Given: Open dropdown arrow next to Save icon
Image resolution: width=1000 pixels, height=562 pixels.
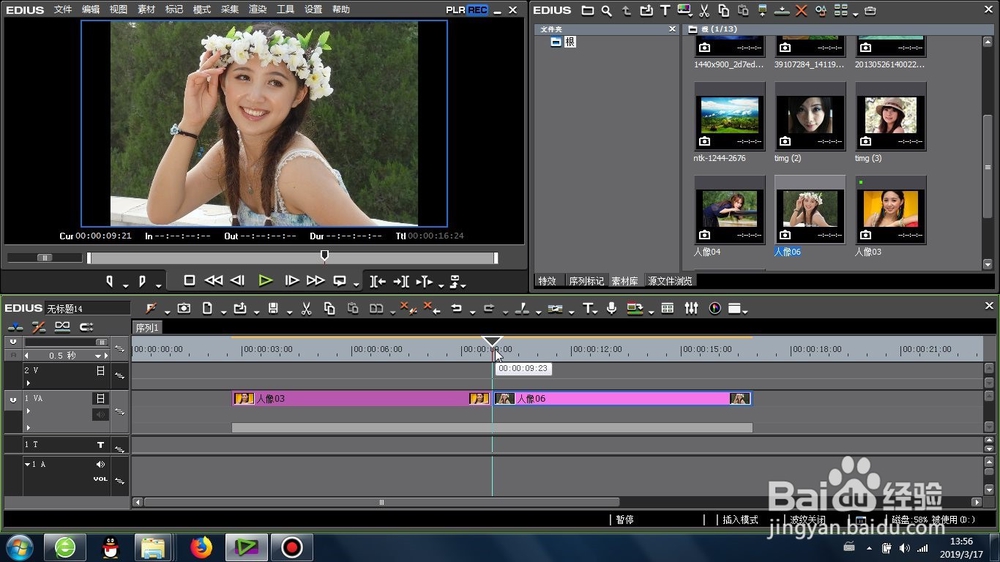Looking at the screenshot, I should pos(289,311).
